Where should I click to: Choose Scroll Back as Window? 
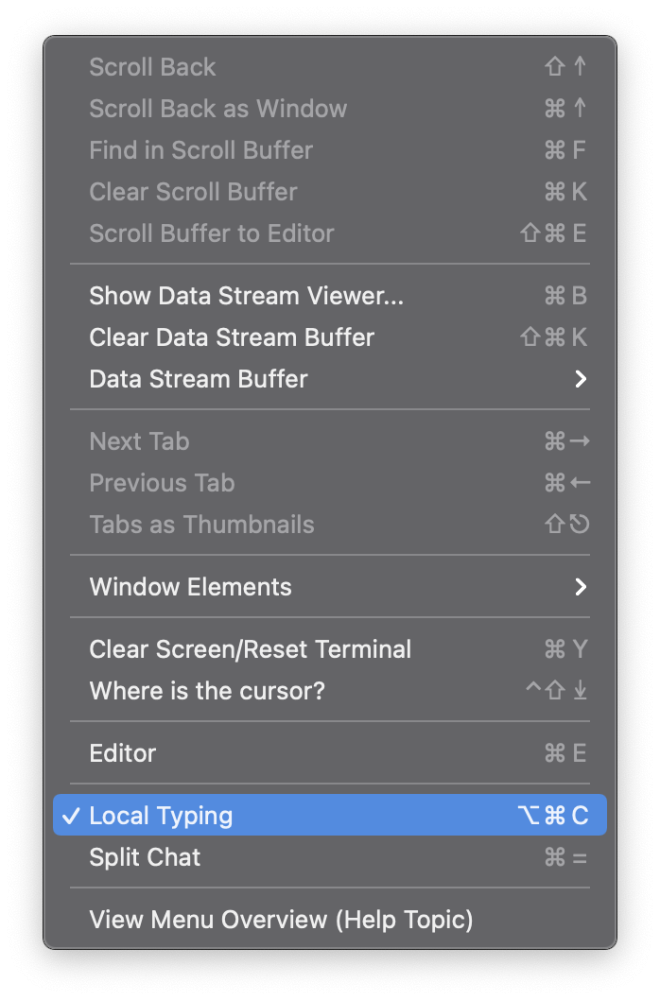[218, 109]
